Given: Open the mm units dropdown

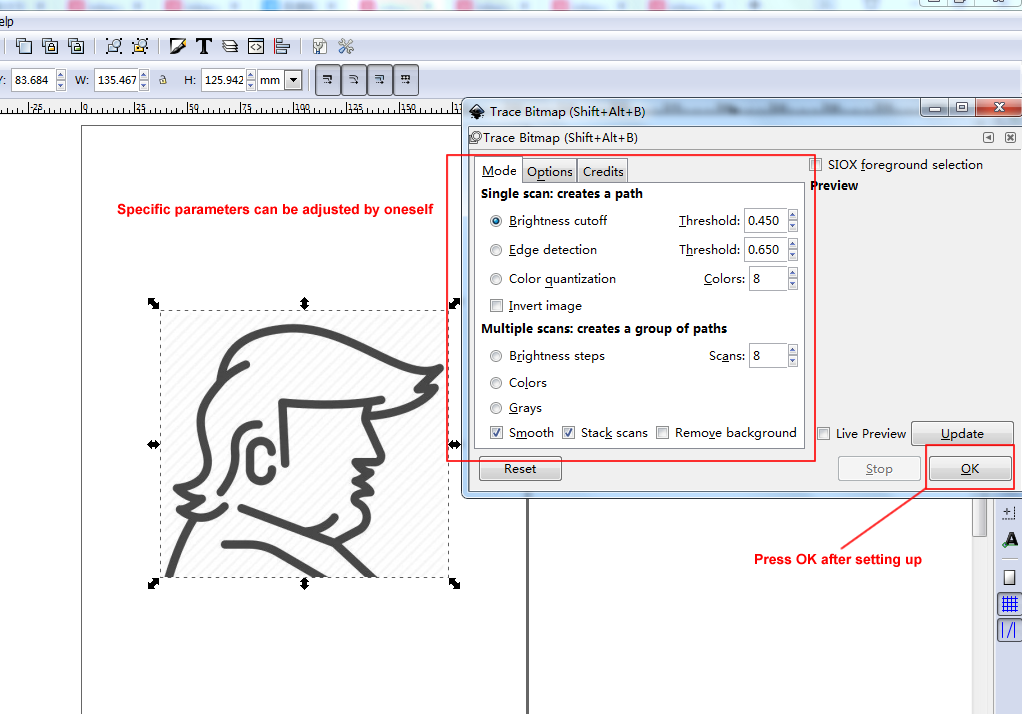Looking at the screenshot, I should pyautogui.click(x=293, y=80).
